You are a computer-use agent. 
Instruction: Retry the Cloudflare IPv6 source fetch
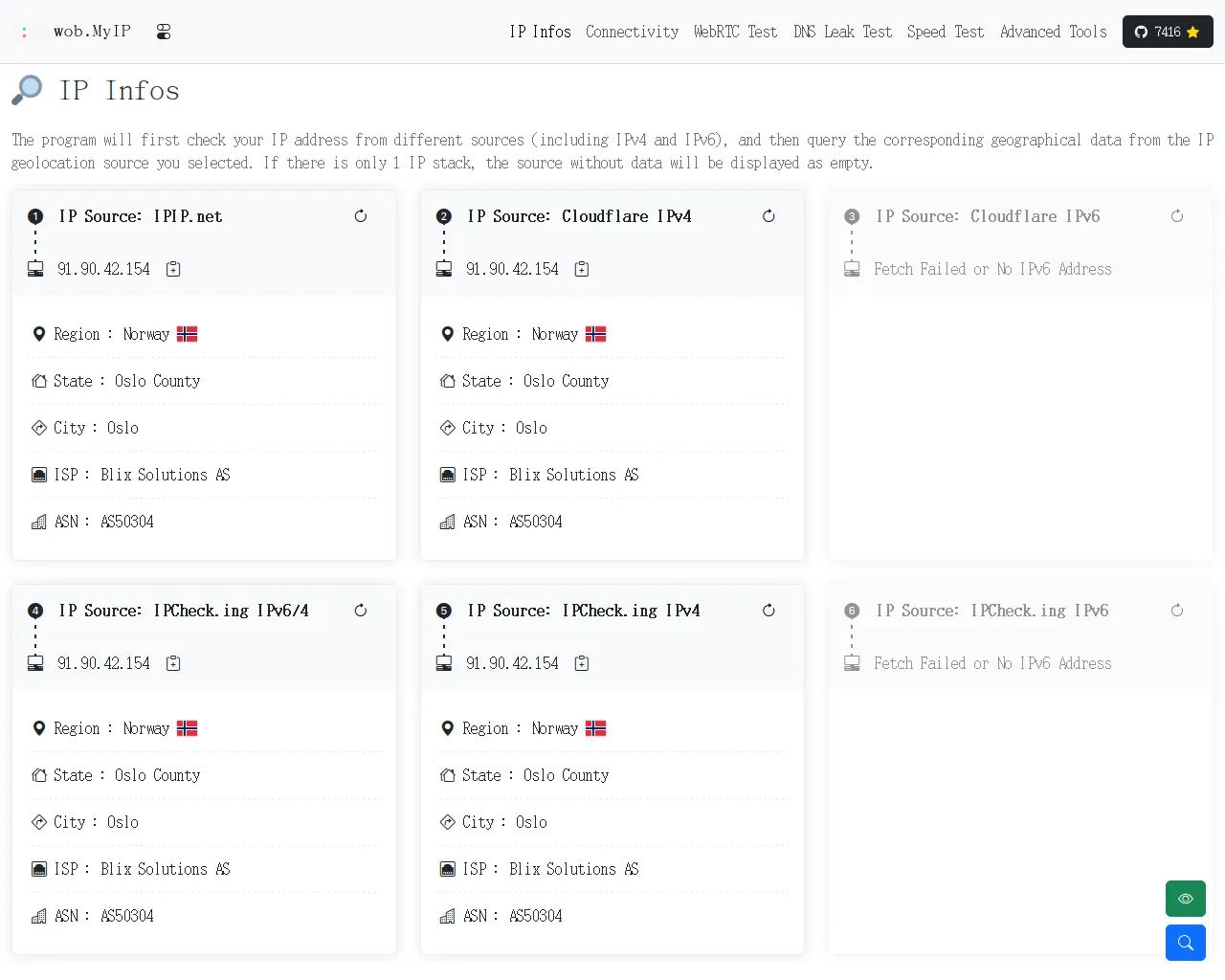[1177, 216]
